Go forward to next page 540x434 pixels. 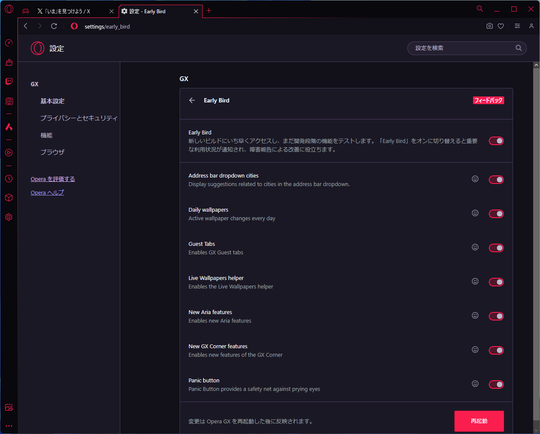pyautogui.click(x=40, y=26)
